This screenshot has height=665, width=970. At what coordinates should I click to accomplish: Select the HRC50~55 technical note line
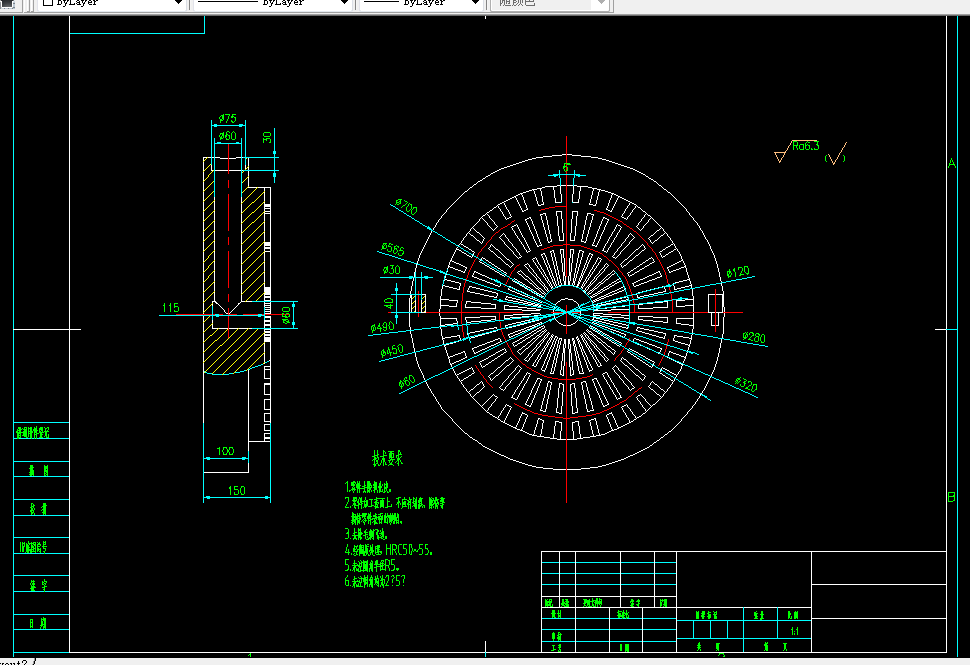pos(388,550)
